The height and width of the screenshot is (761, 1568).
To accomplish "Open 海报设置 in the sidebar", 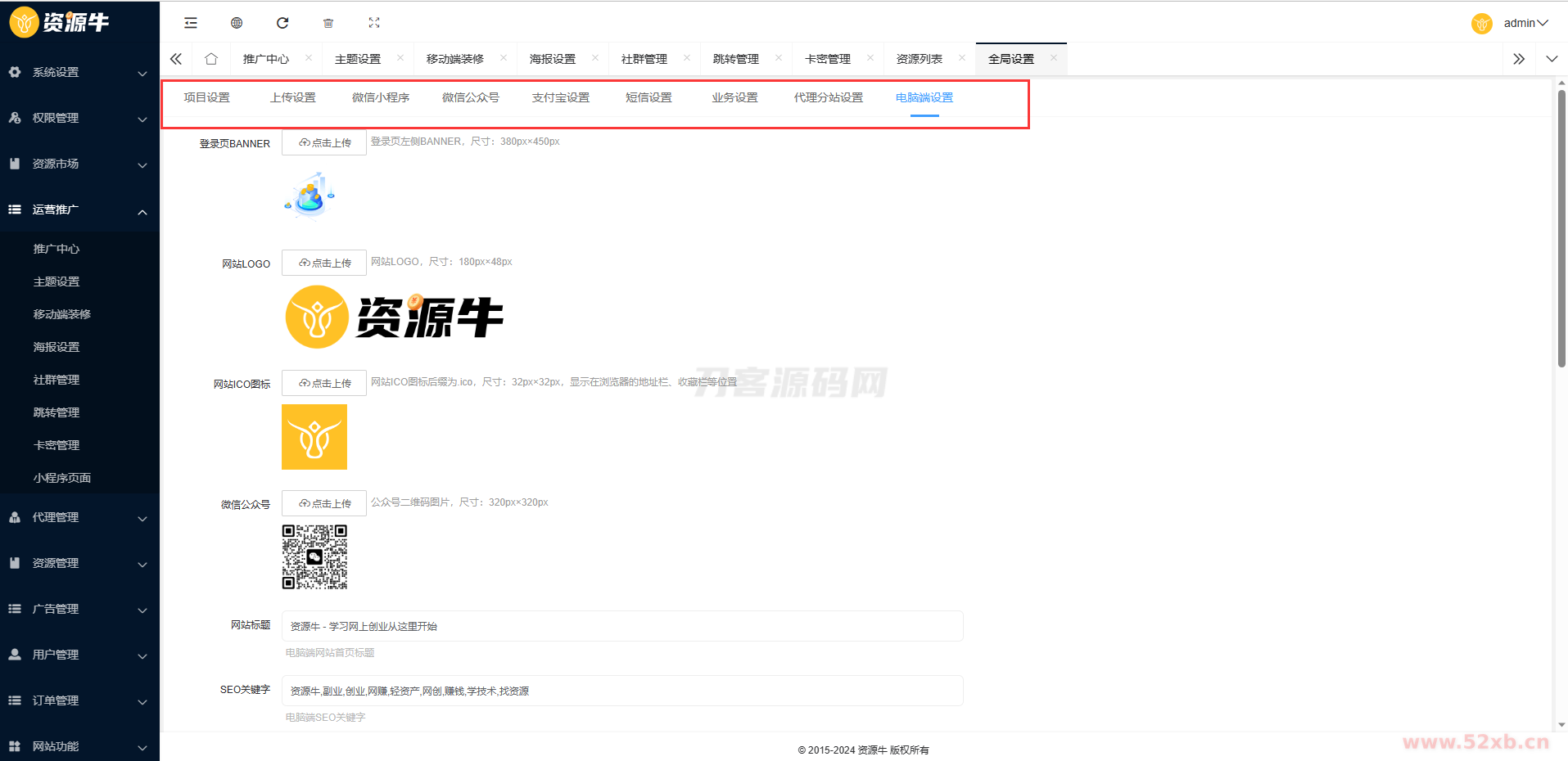I will pyautogui.click(x=56, y=347).
